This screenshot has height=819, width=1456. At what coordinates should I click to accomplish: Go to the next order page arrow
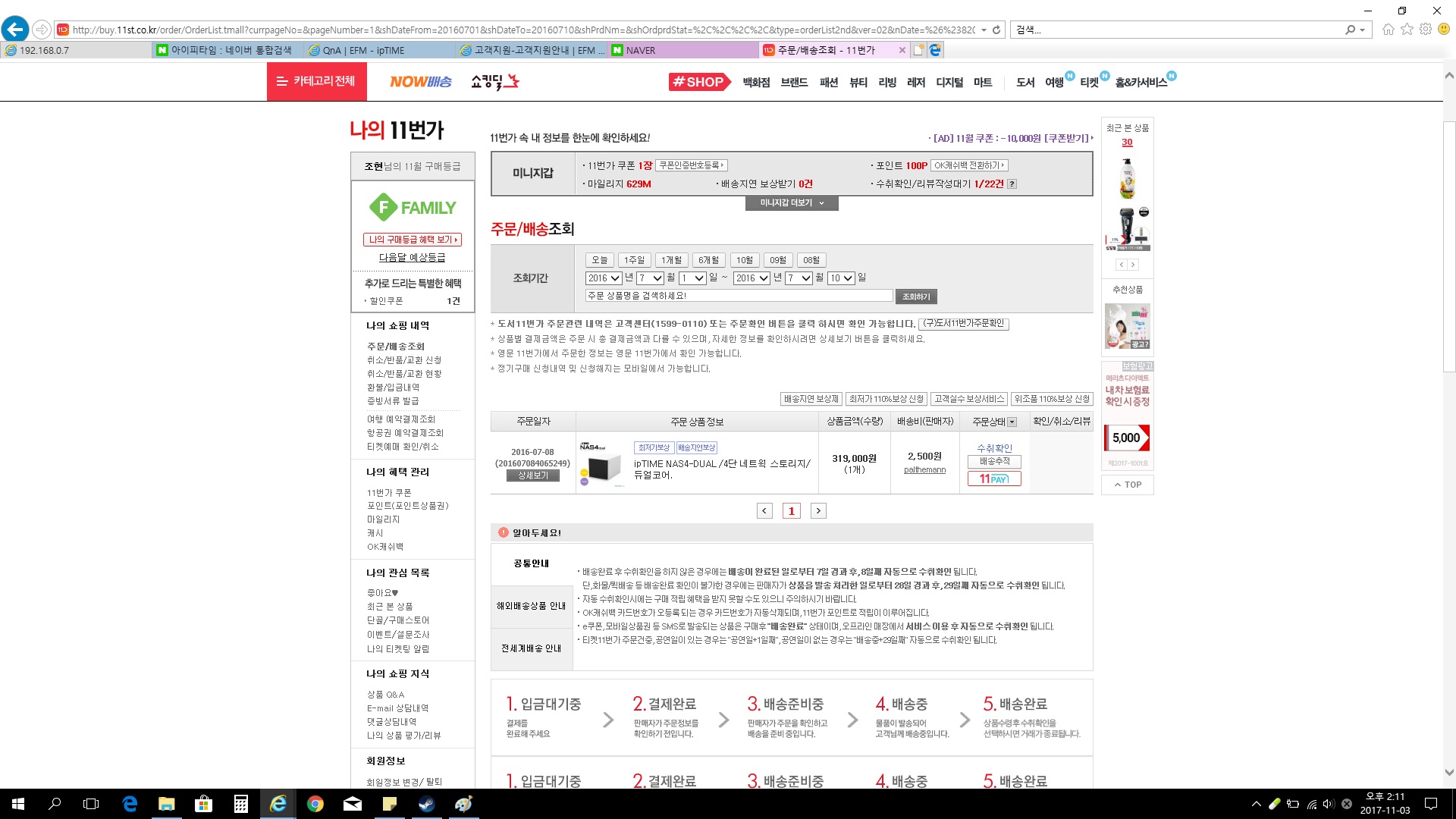coord(818,511)
